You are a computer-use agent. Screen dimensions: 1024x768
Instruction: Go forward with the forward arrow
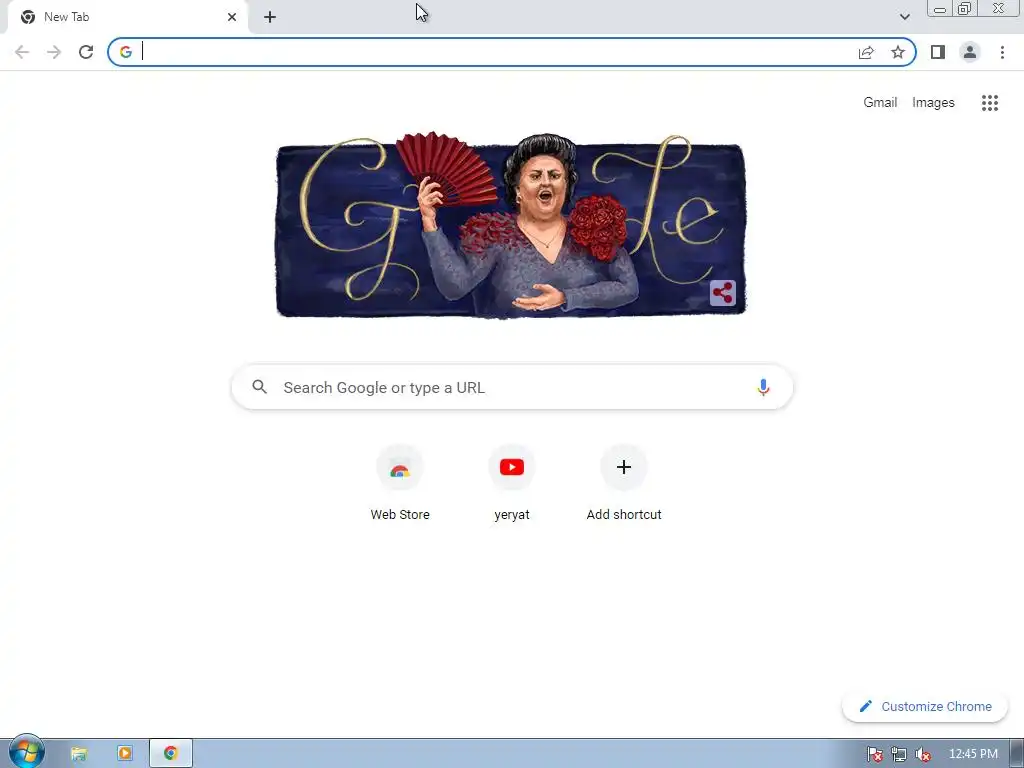(x=54, y=52)
